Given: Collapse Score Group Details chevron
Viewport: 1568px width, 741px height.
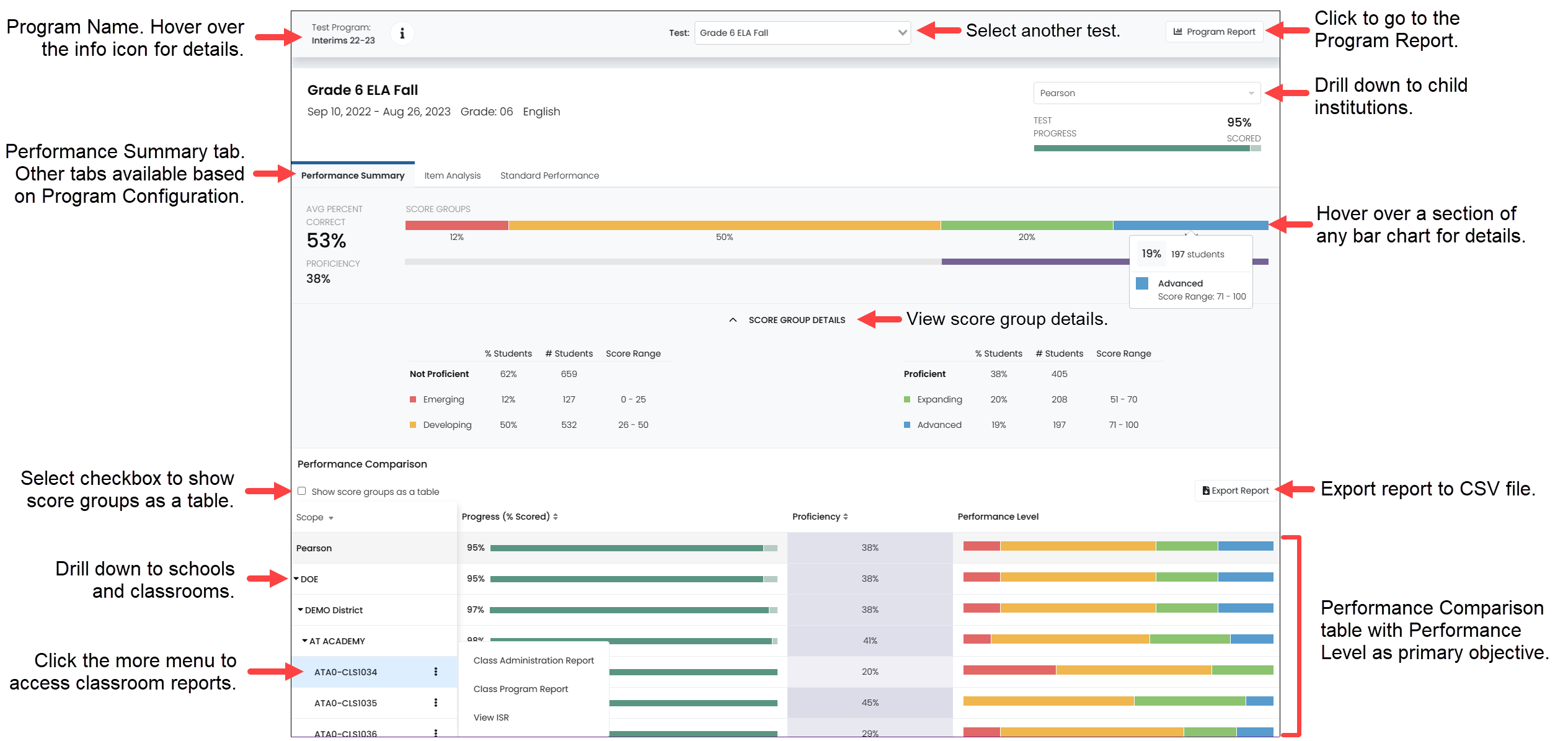Looking at the screenshot, I should coord(733,320).
